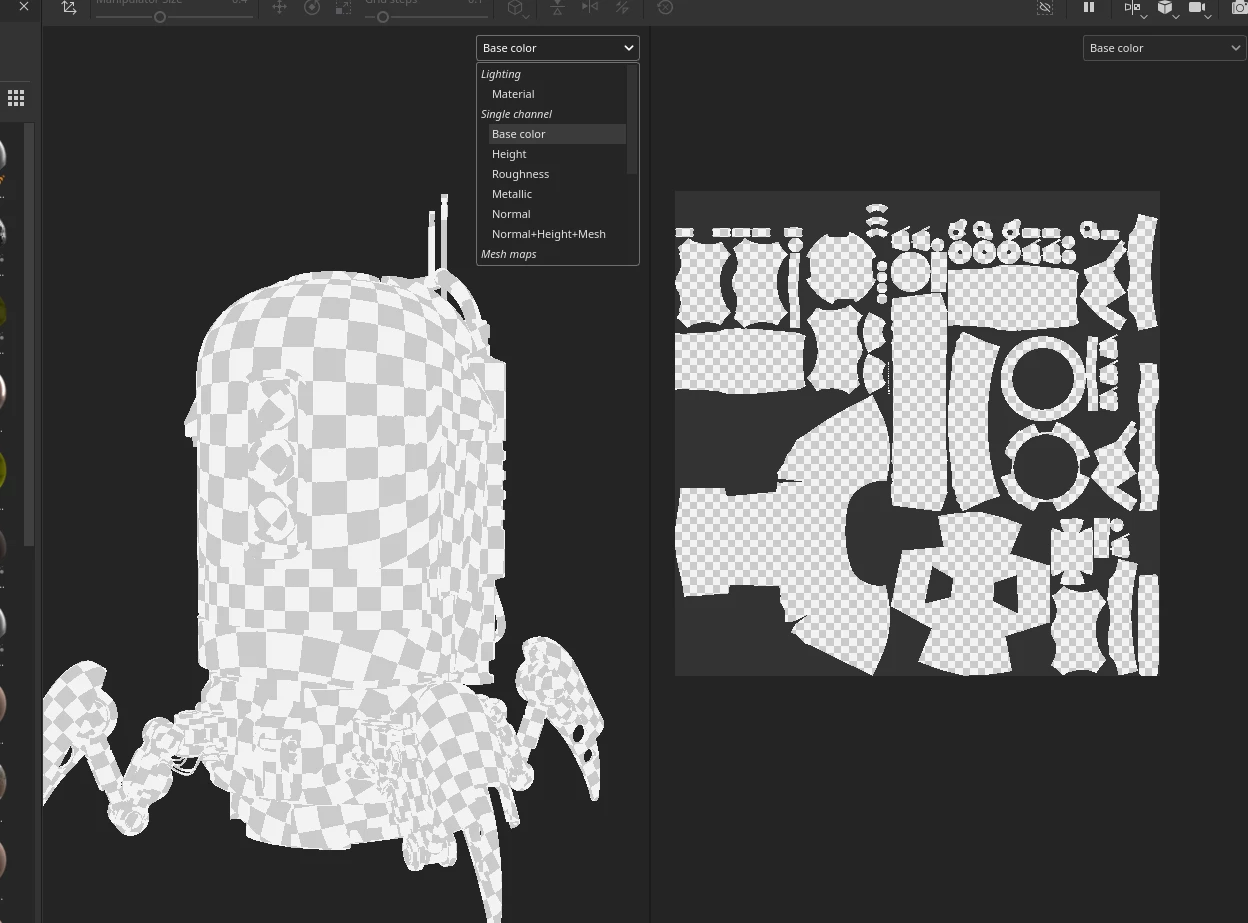Click the screenshot camera icon
The image size is (1248, 923).
1240,7
